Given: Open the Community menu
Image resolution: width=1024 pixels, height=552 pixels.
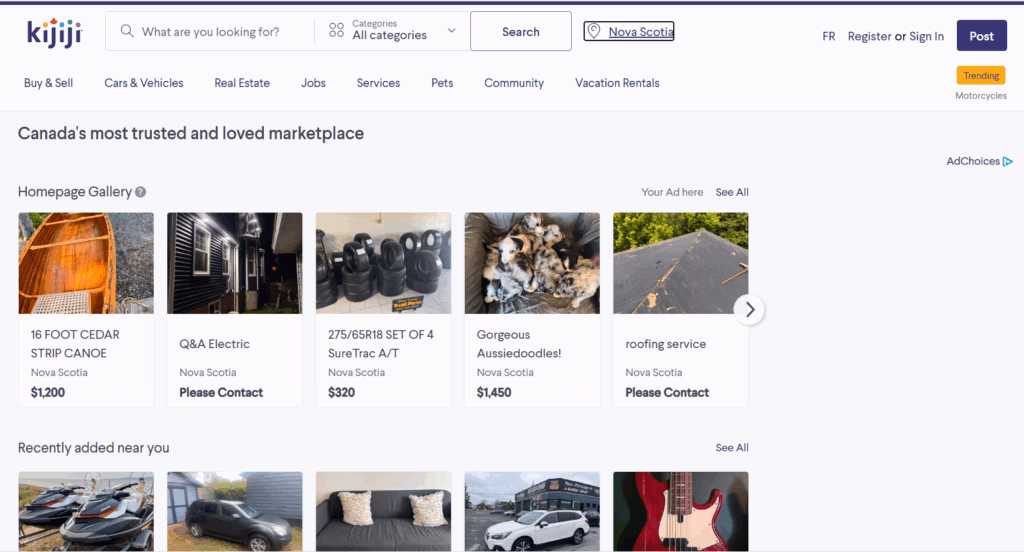Looking at the screenshot, I should (x=514, y=83).
